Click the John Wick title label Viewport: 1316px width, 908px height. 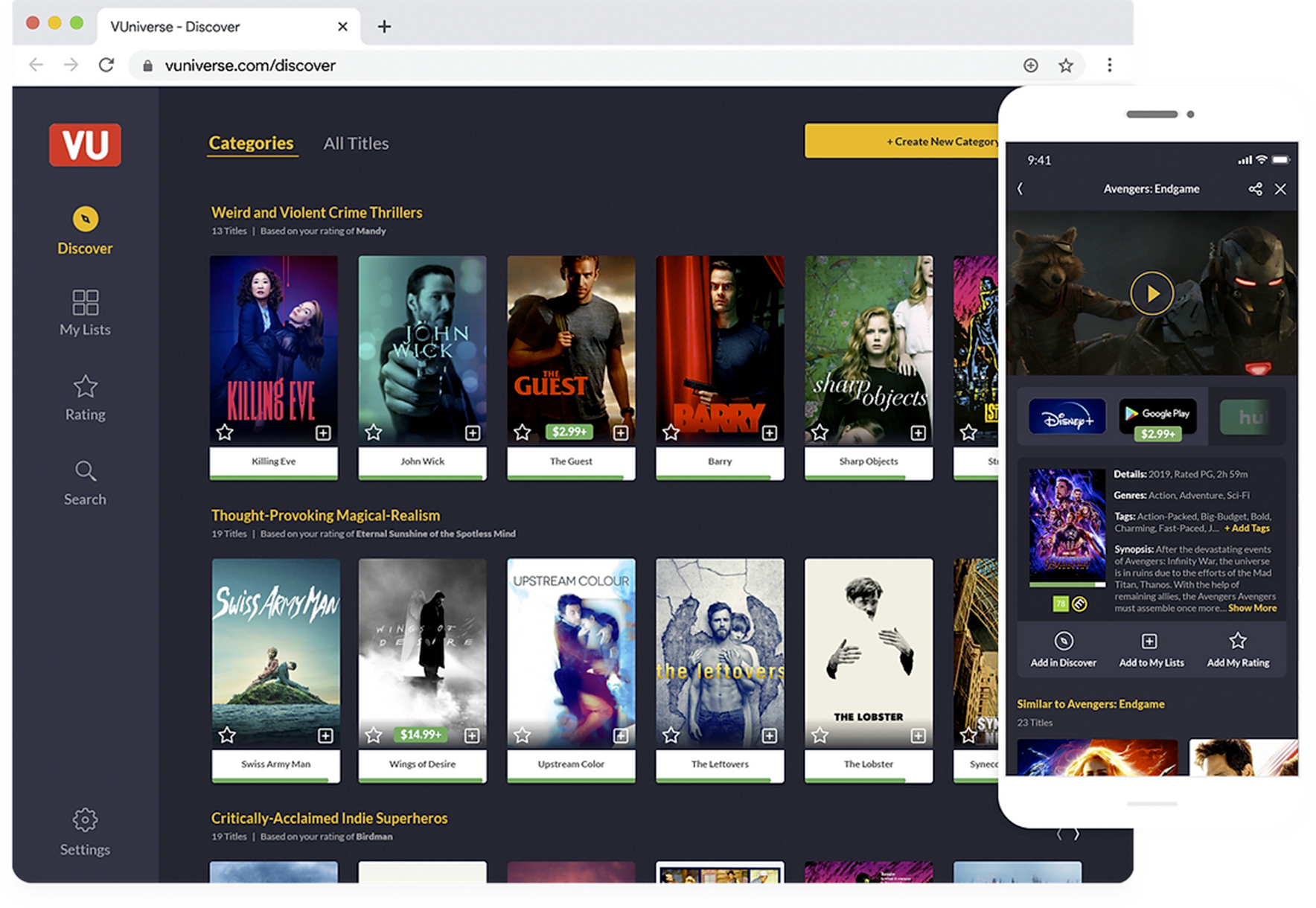(422, 461)
